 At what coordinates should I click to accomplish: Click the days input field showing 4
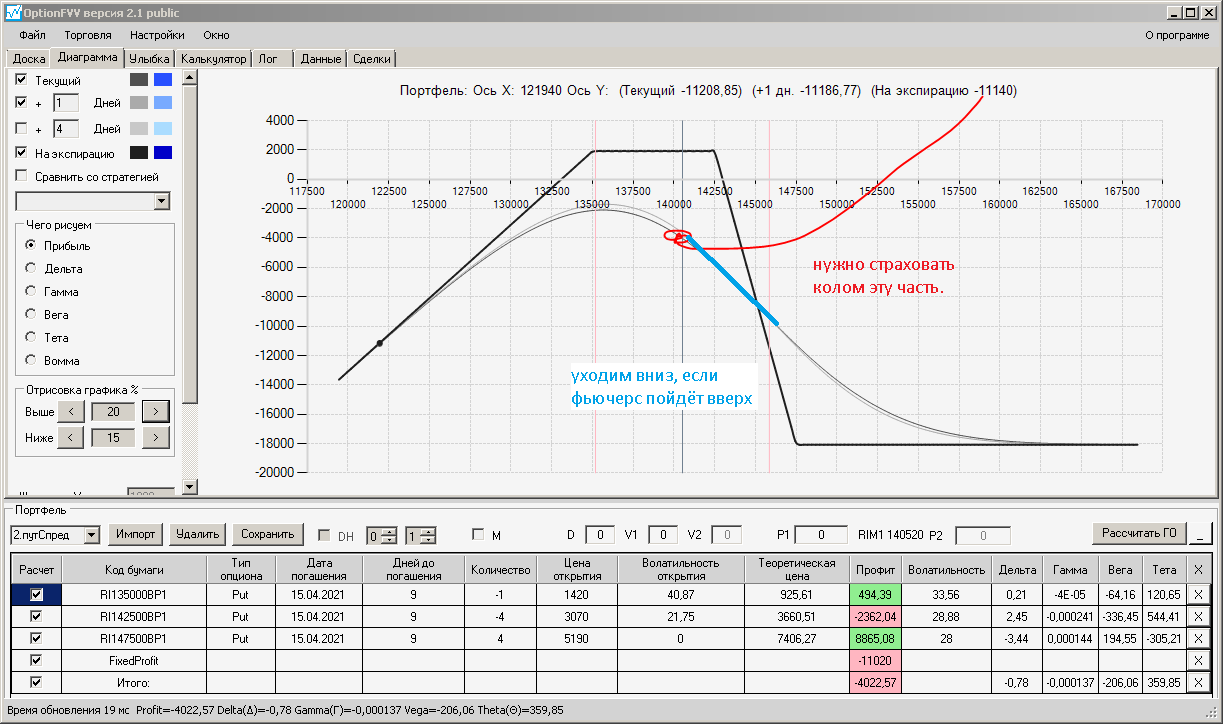tap(66, 129)
